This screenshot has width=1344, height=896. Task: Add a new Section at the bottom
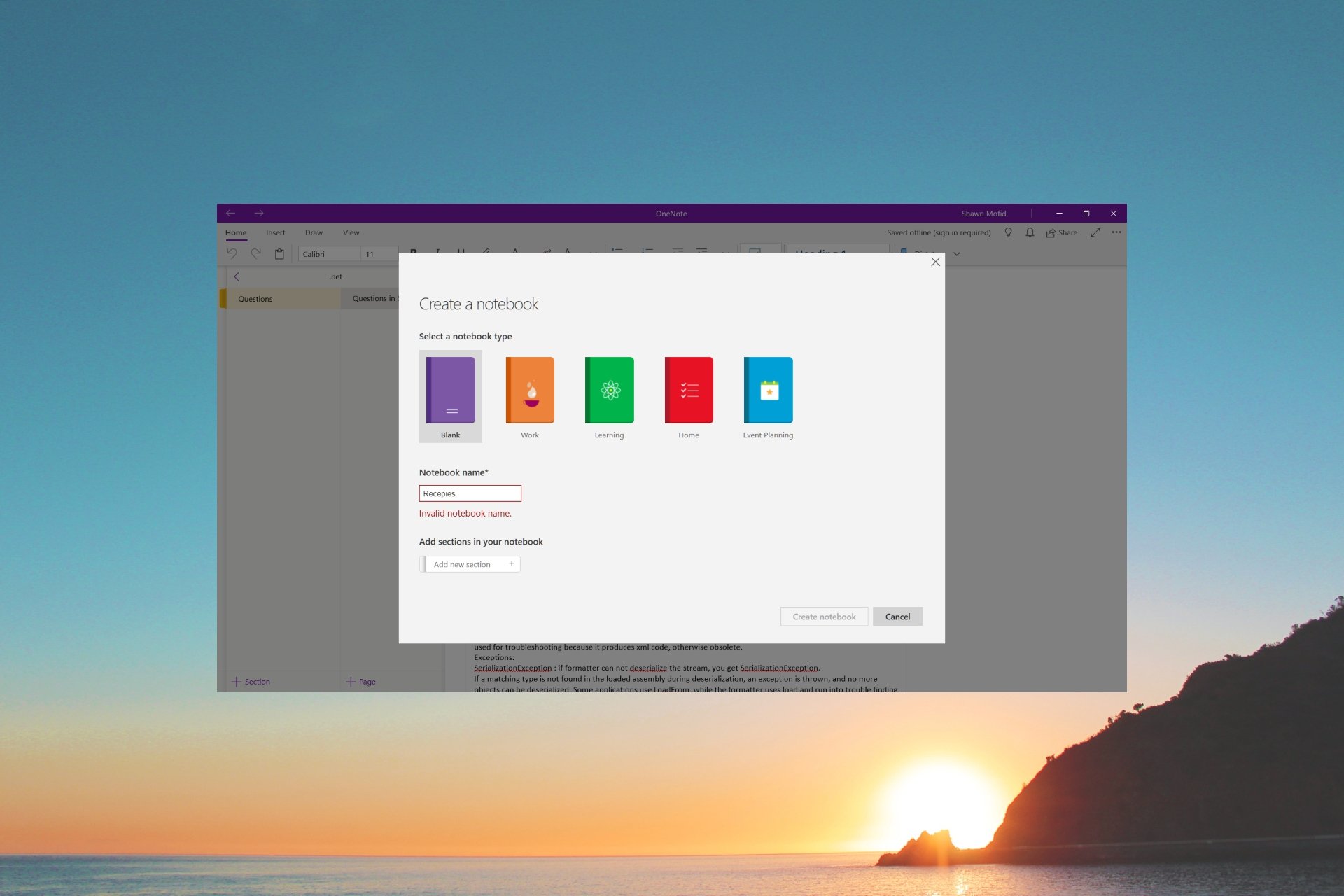[x=251, y=682]
